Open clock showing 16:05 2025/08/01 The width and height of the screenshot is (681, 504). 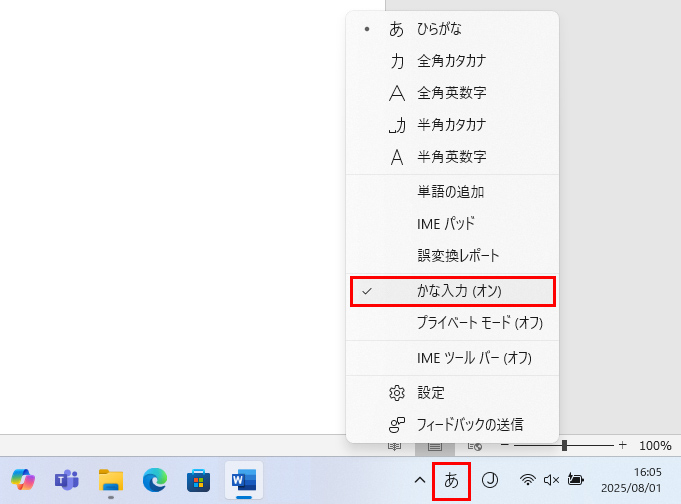pos(631,480)
